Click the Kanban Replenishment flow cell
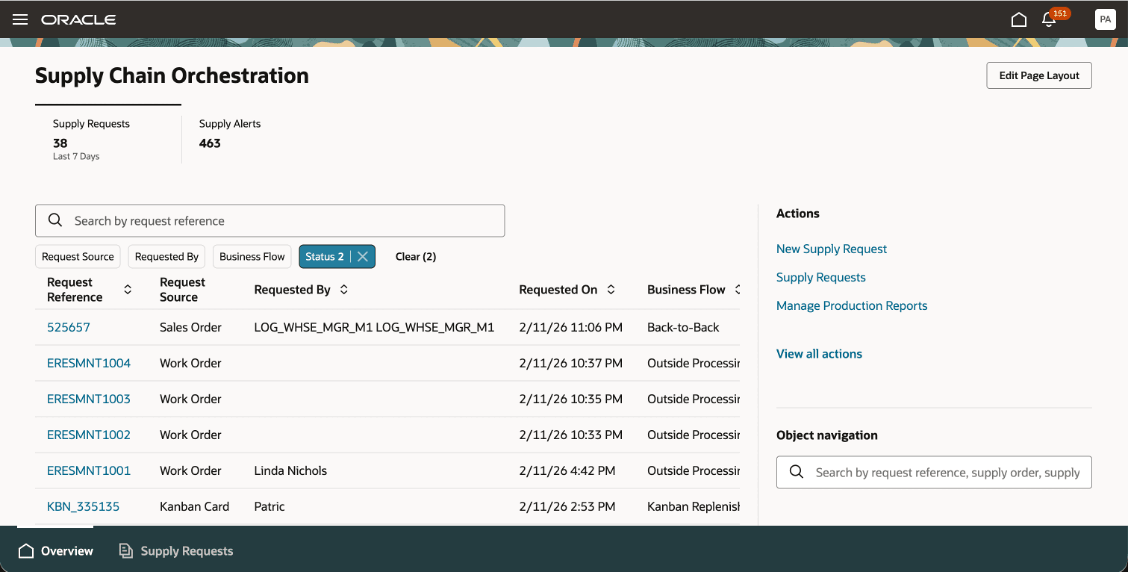The height and width of the screenshot is (572, 1128). click(x=693, y=507)
